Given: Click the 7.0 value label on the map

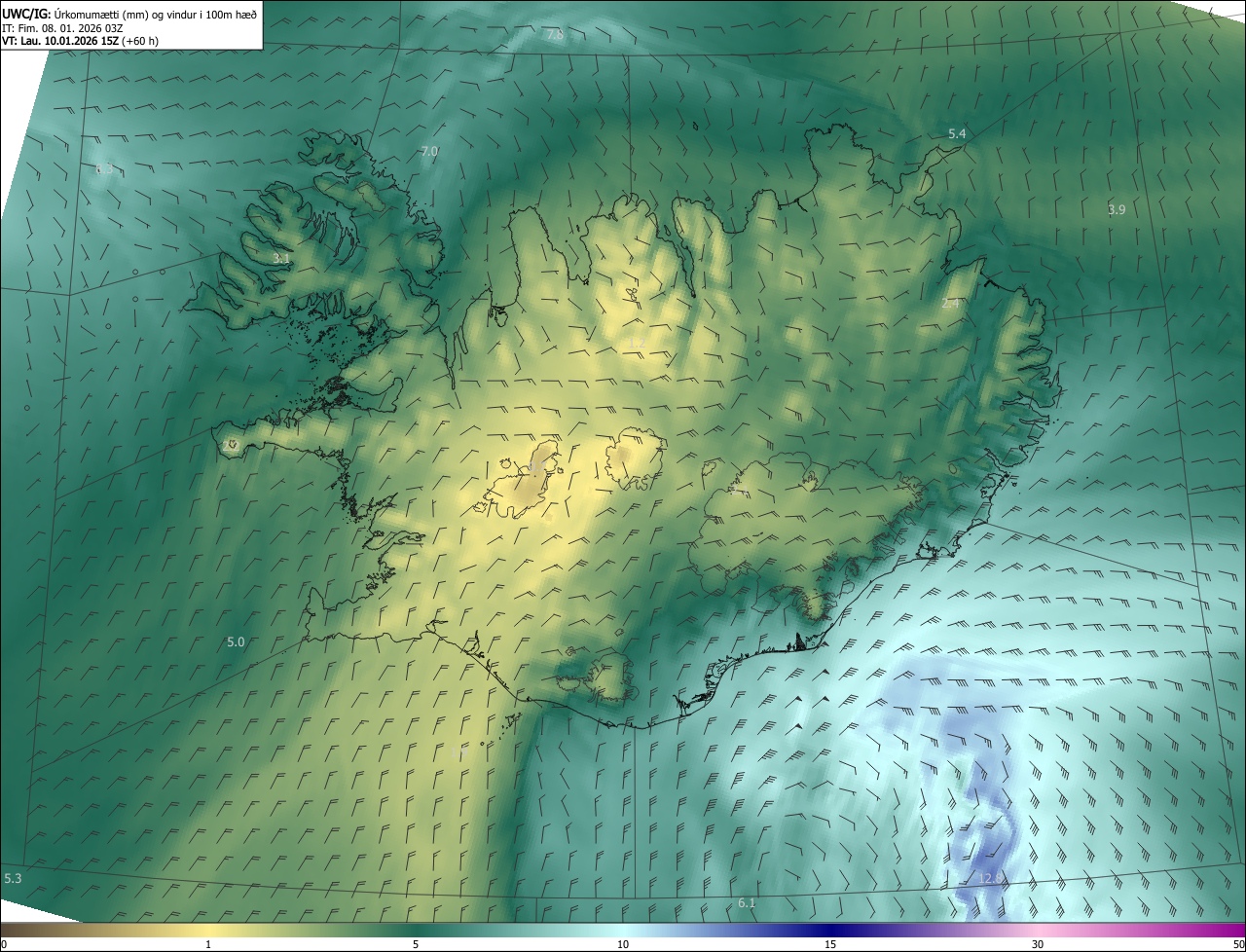Looking at the screenshot, I should (x=429, y=151).
